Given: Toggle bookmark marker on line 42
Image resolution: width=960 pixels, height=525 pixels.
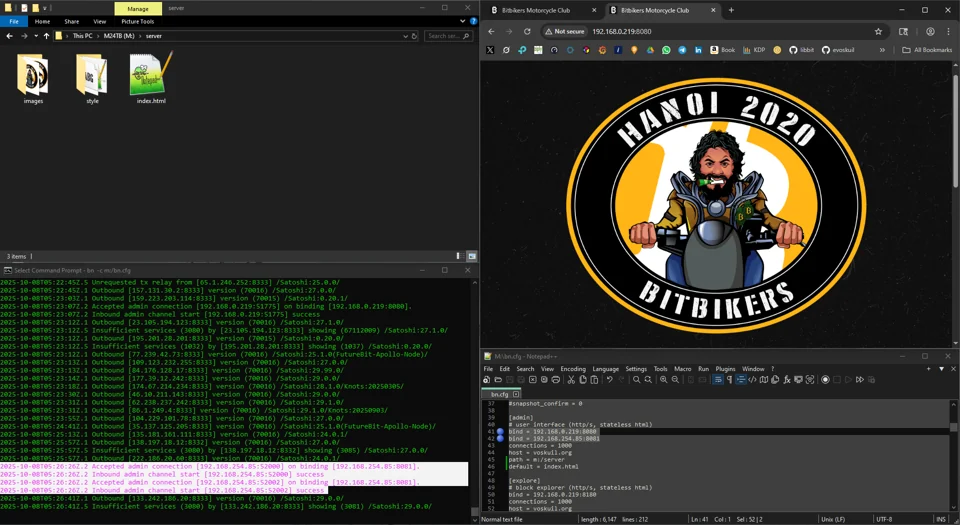Looking at the screenshot, I should click(x=500, y=439).
